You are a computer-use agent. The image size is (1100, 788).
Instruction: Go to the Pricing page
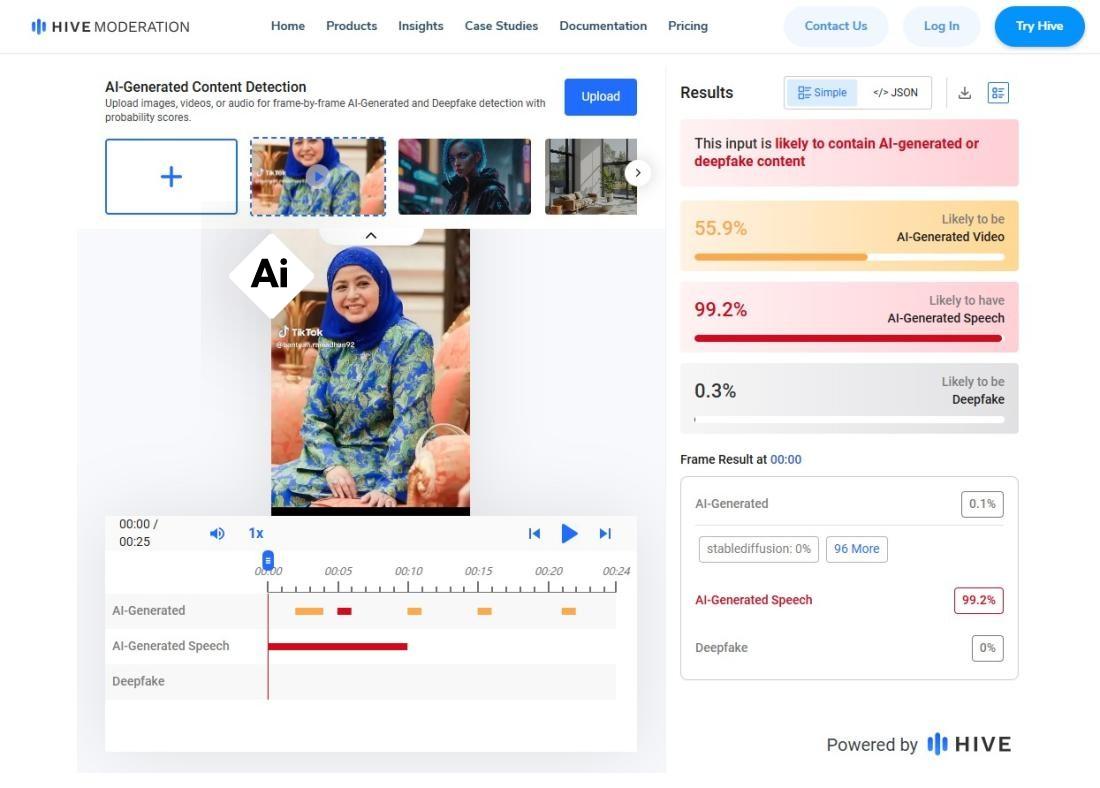pyautogui.click(x=687, y=26)
